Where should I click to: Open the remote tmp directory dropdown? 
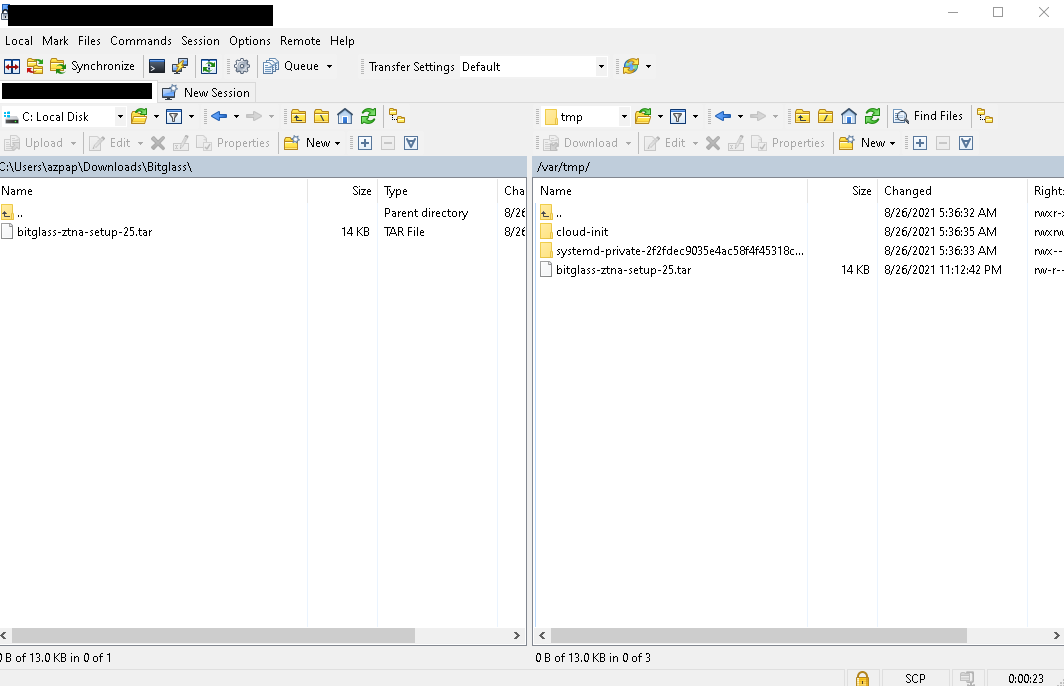[624, 117]
